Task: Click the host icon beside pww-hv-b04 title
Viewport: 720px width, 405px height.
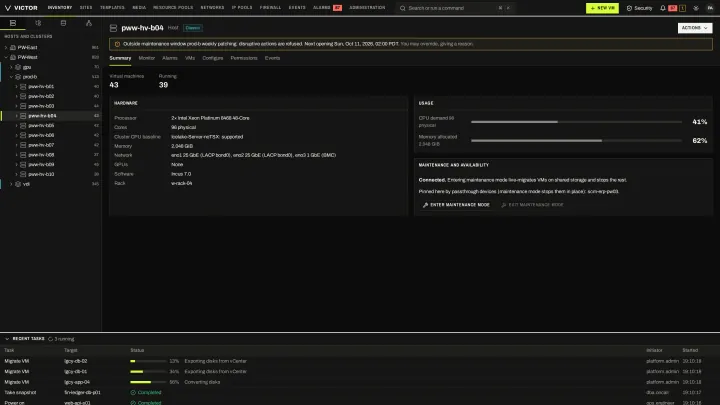Action: [113, 28]
